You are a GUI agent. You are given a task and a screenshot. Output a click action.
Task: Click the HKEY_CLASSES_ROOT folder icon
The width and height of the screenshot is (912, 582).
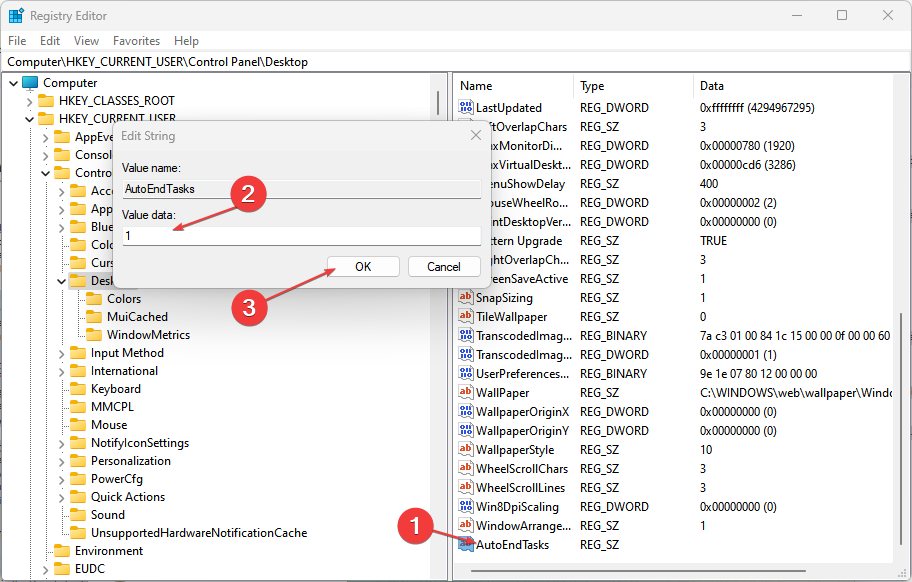(46, 101)
